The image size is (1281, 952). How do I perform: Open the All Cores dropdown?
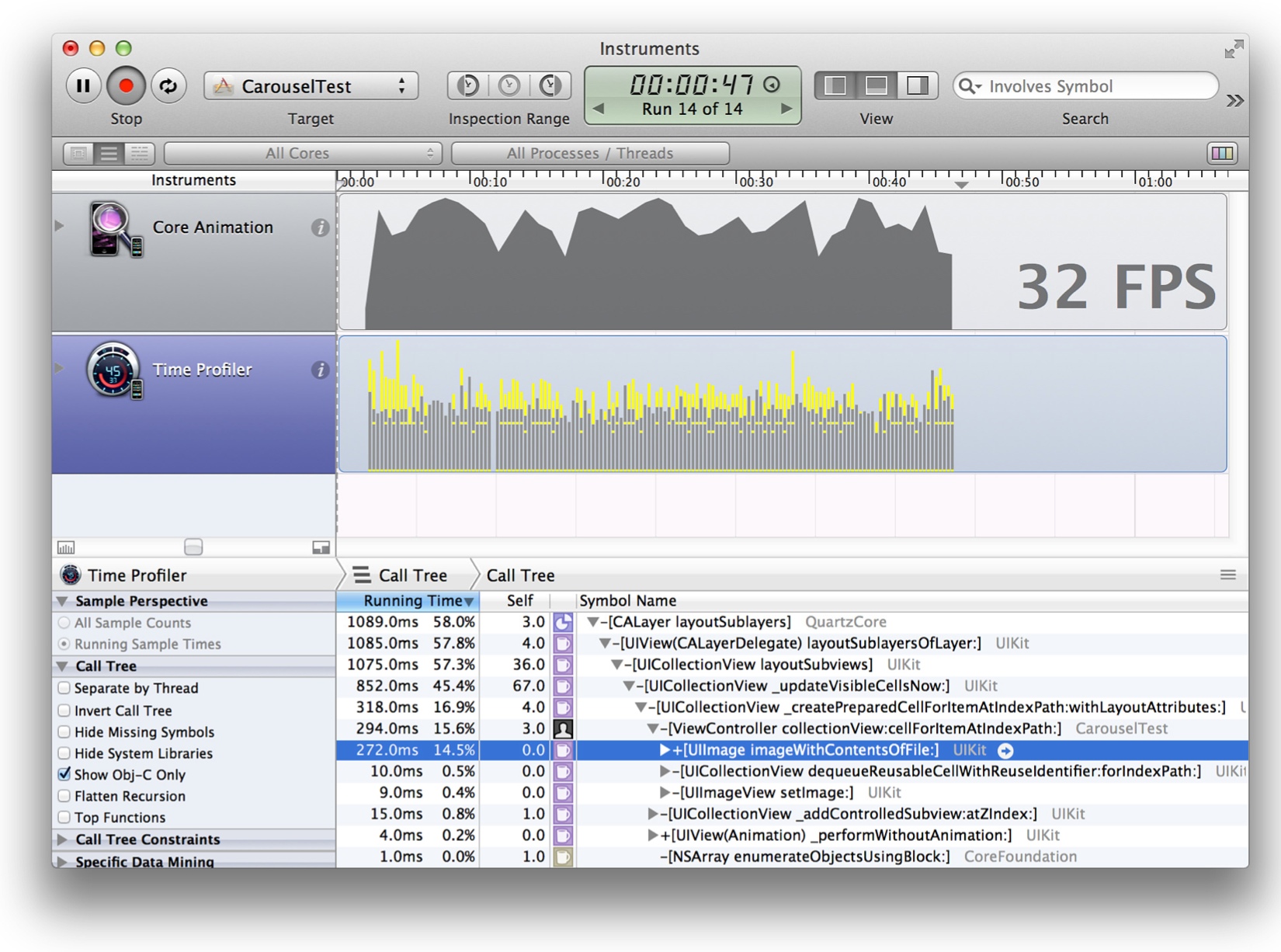coord(303,153)
